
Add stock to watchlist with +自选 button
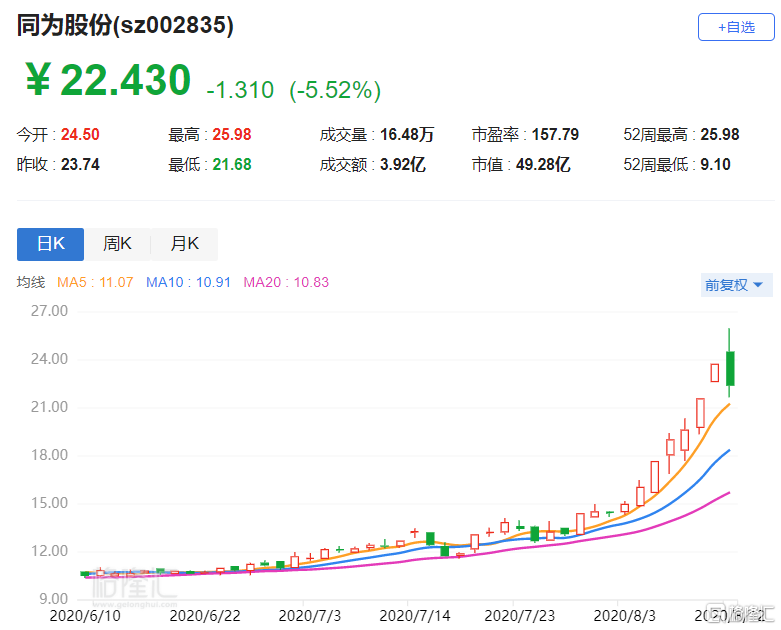pyautogui.click(x=736, y=27)
